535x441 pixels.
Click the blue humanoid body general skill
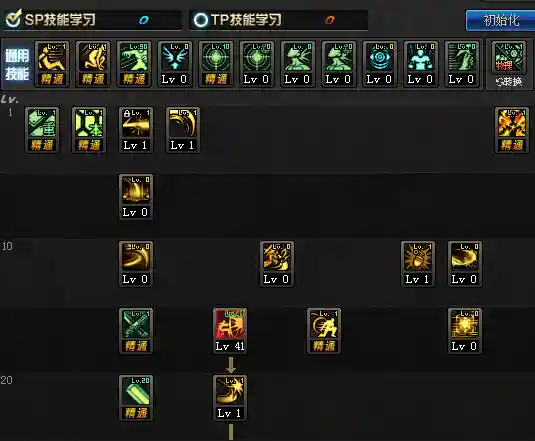pos(420,64)
